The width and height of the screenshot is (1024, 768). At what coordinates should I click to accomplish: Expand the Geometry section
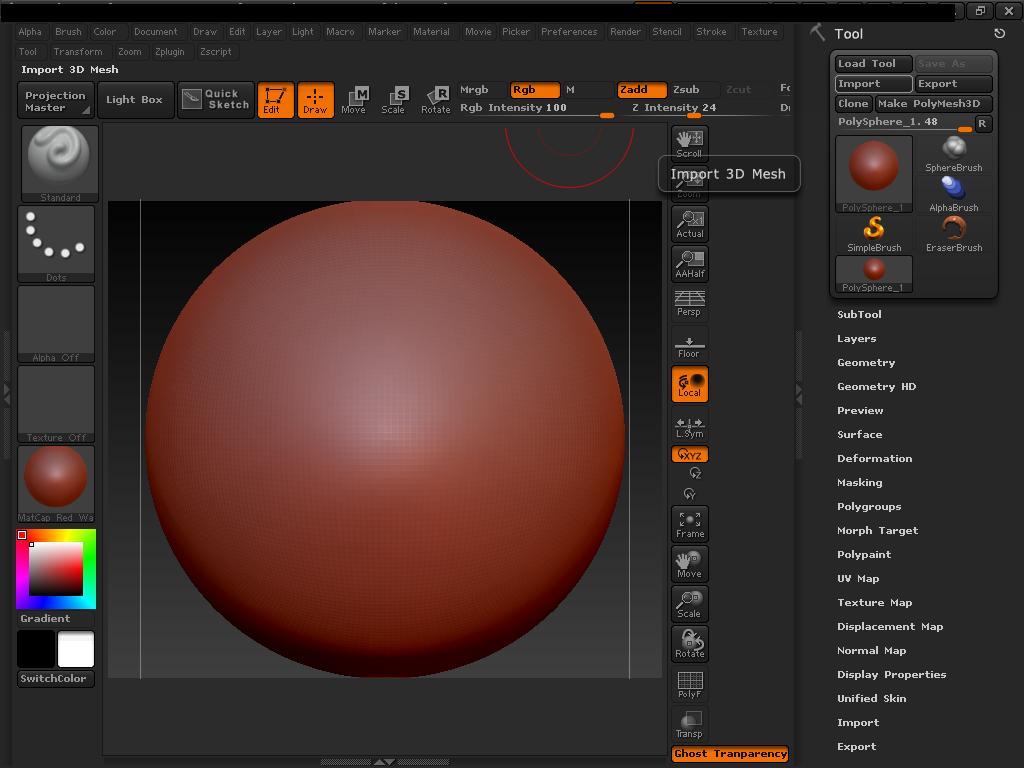tap(866, 362)
